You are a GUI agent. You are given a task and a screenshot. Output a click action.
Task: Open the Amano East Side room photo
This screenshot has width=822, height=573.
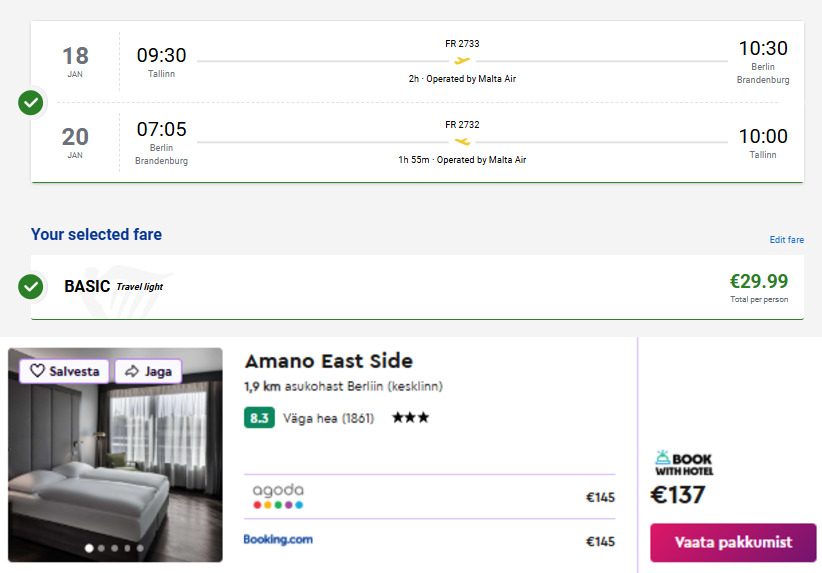click(115, 455)
